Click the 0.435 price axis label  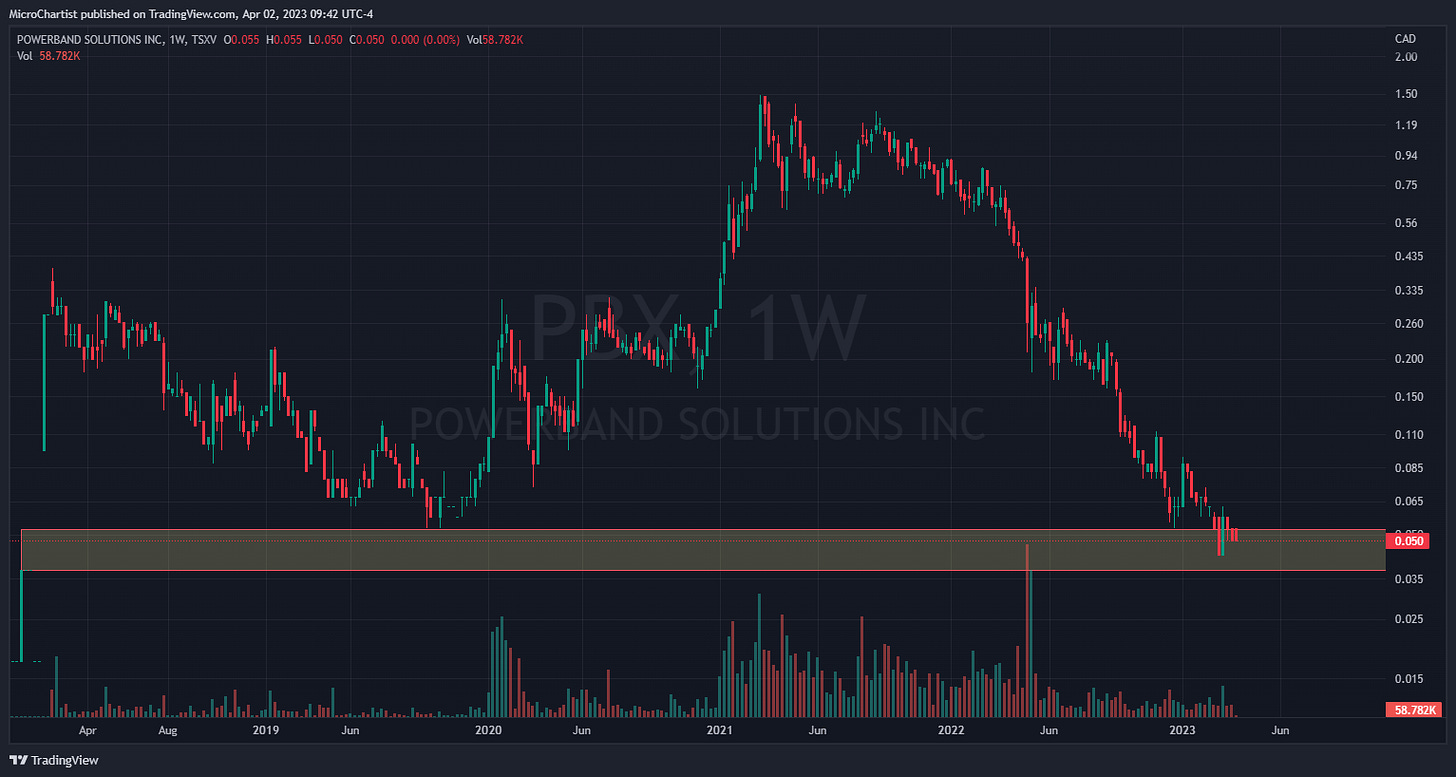point(1409,257)
